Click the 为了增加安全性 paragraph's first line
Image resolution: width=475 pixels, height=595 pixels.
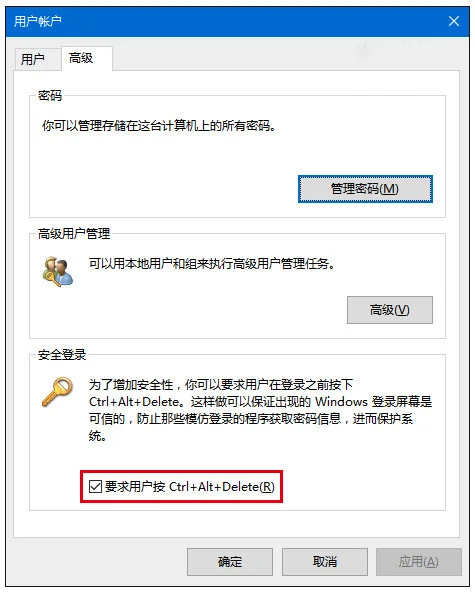tap(221, 384)
